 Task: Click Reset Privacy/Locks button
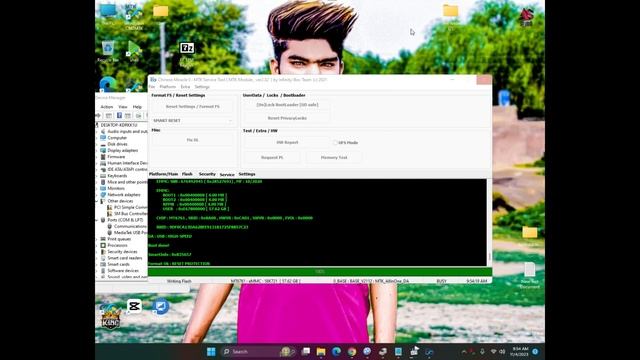coord(287,118)
